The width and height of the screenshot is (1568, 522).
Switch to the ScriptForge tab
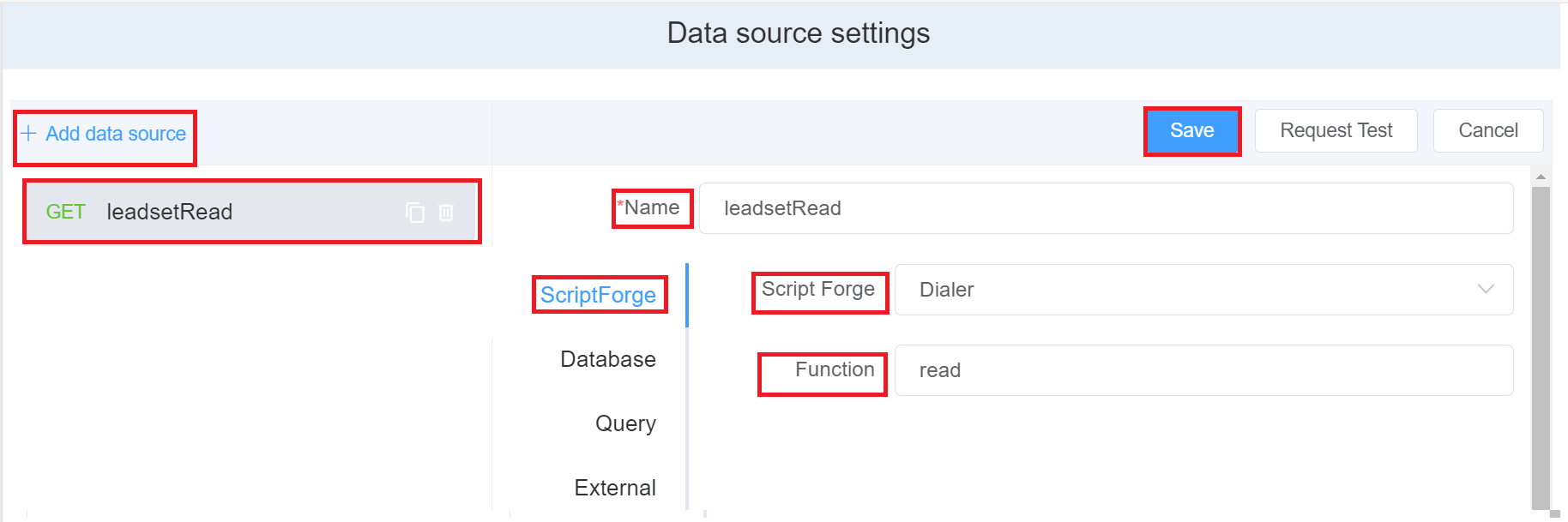[598, 295]
